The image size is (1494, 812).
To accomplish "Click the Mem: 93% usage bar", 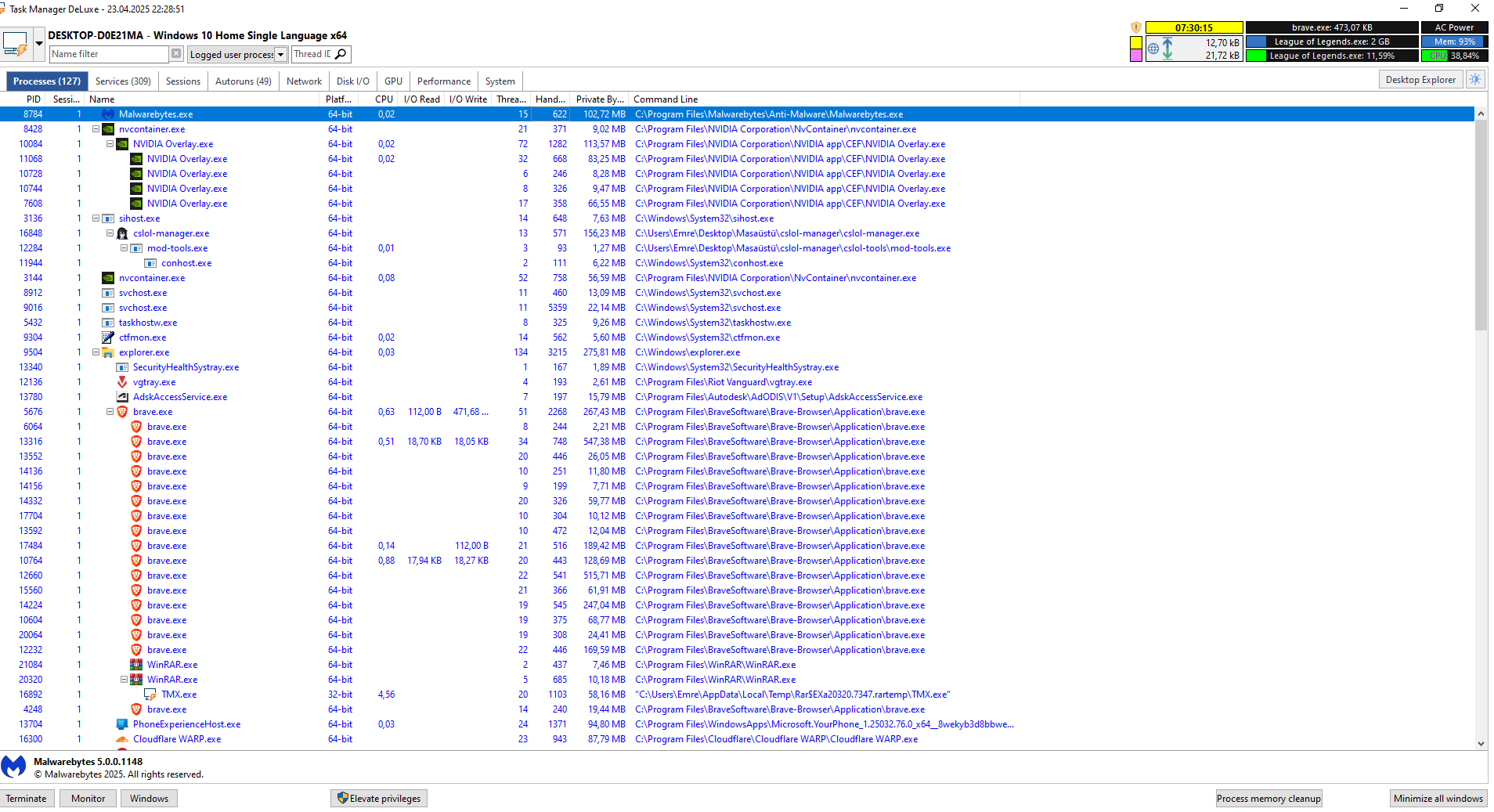I will (x=1454, y=42).
